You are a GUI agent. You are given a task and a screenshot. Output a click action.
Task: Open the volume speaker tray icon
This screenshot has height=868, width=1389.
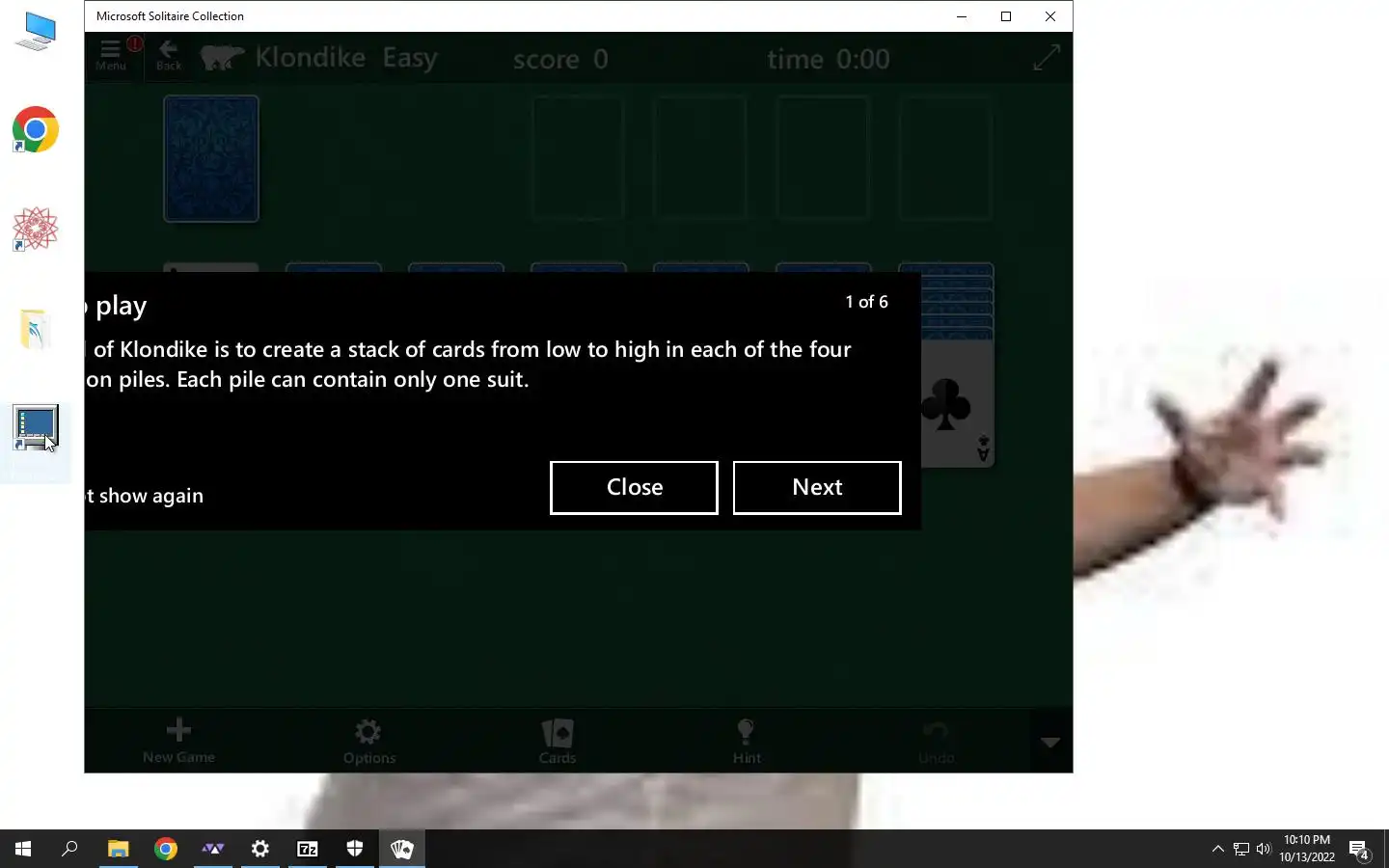(1264, 849)
